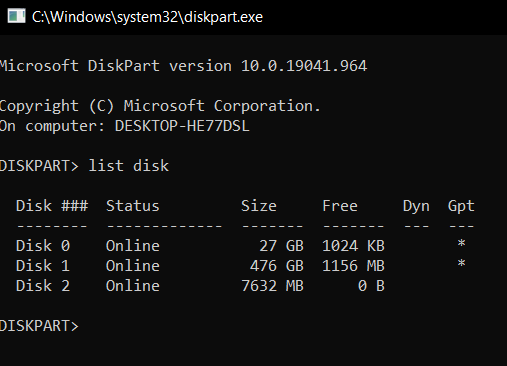Click the Gpt column header
This screenshot has height=366, width=507.
[x=461, y=206]
